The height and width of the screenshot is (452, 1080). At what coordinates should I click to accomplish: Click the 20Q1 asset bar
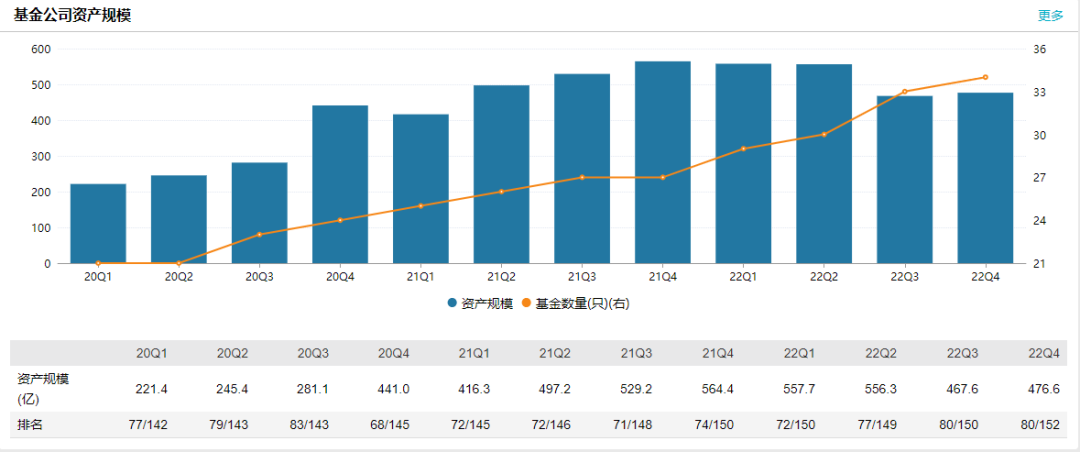pyautogui.click(x=98, y=223)
